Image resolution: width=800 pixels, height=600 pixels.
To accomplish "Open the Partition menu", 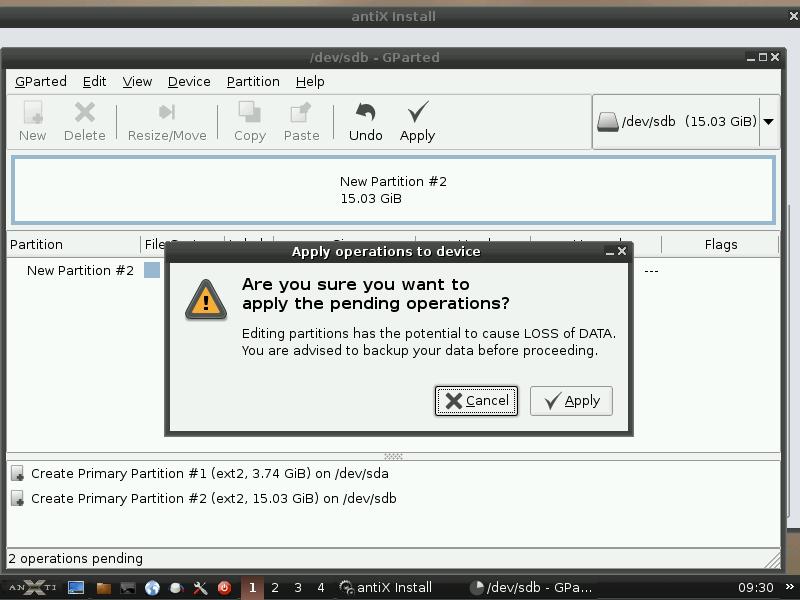I will 253,82.
